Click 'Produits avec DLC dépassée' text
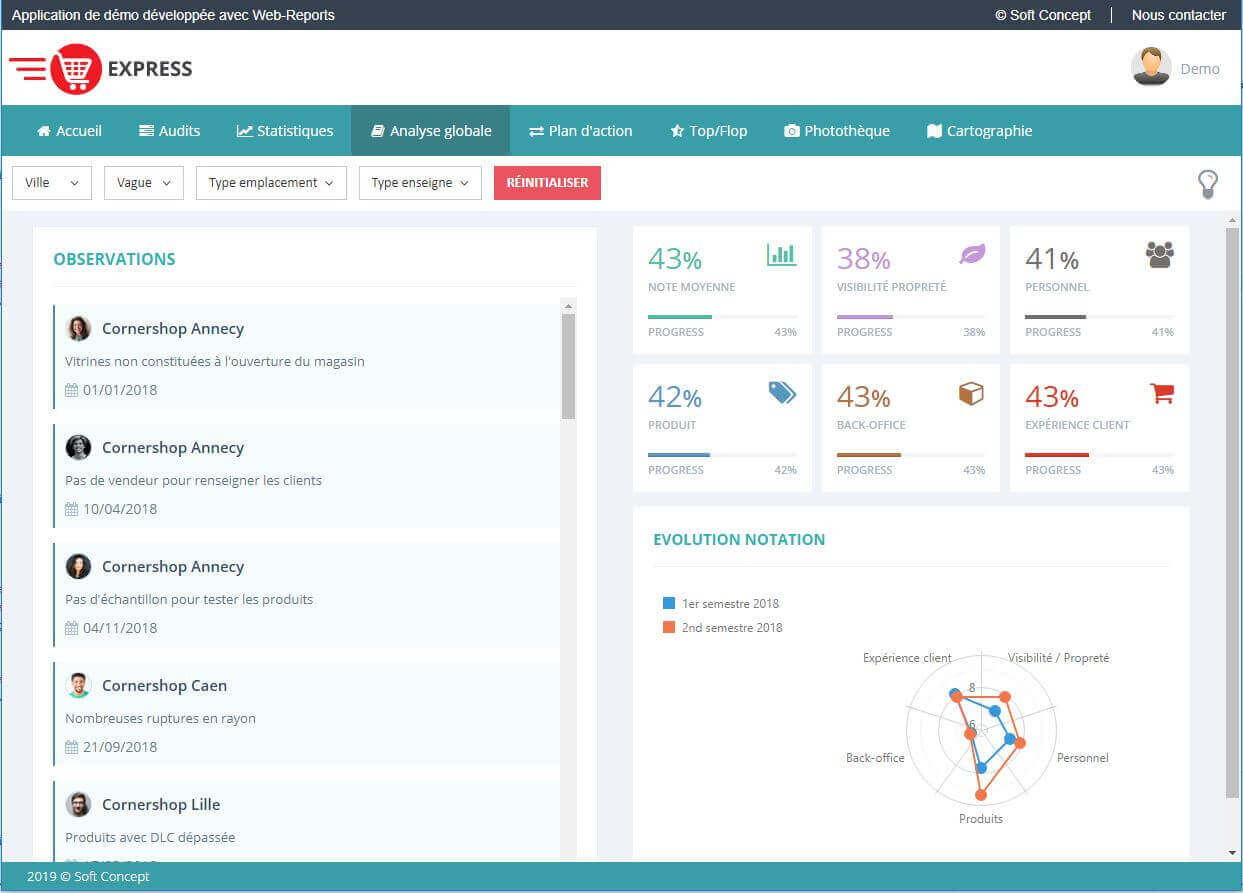This screenshot has height=893, width=1243. pos(150,837)
